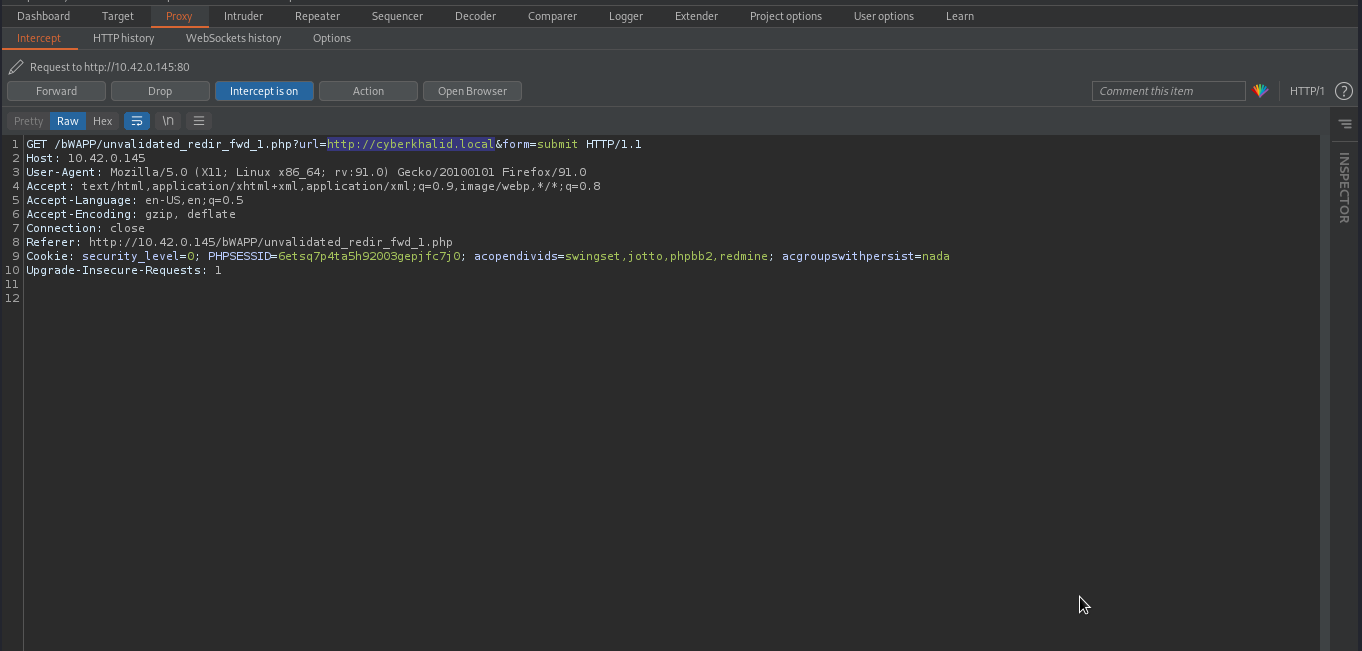The image size is (1362, 651).
Task: Open the User options tab
Action: click(884, 16)
